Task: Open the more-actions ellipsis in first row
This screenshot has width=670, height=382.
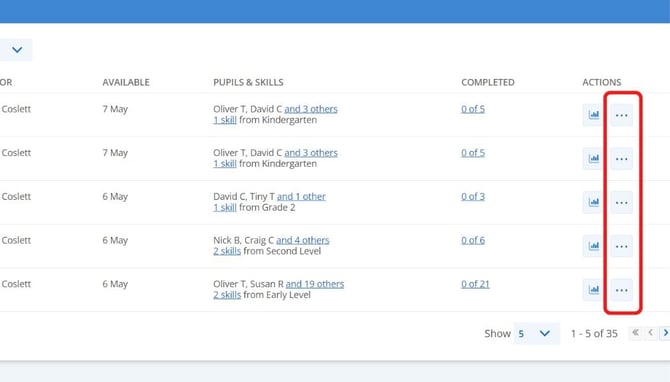Action: (x=621, y=115)
